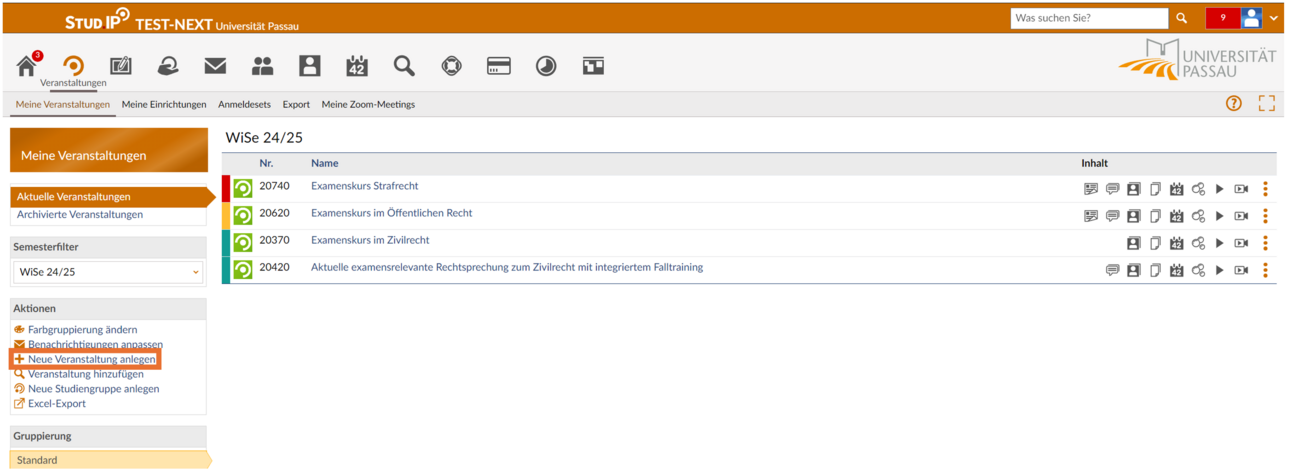Screen dimensions: 1290x470
Task: Open the Start page home icon
Action: click(27, 66)
